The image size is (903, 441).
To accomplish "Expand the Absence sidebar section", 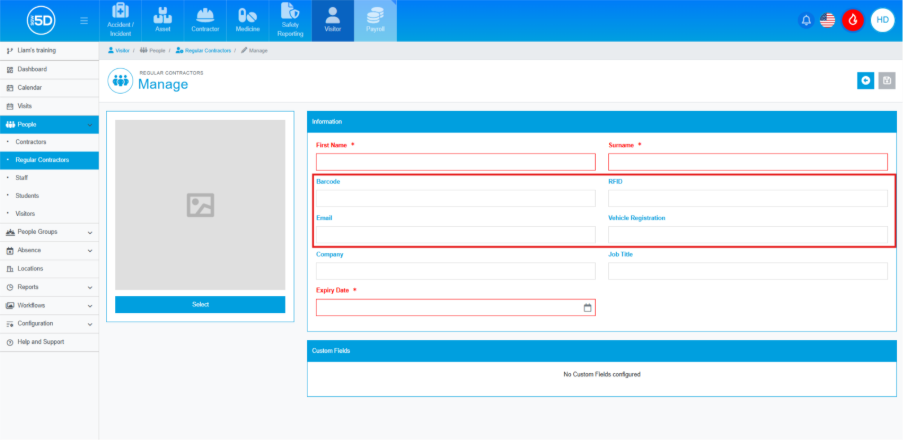I will tap(49, 250).
